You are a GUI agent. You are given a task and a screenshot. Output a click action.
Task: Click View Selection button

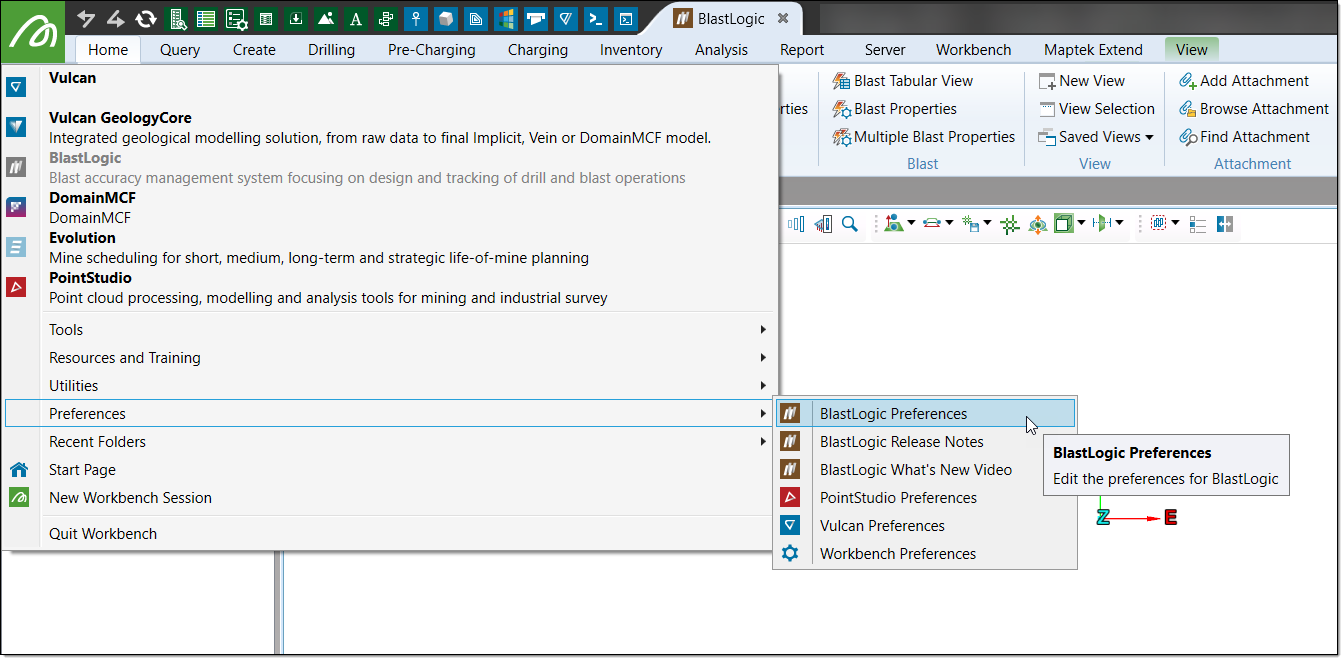coord(1096,109)
